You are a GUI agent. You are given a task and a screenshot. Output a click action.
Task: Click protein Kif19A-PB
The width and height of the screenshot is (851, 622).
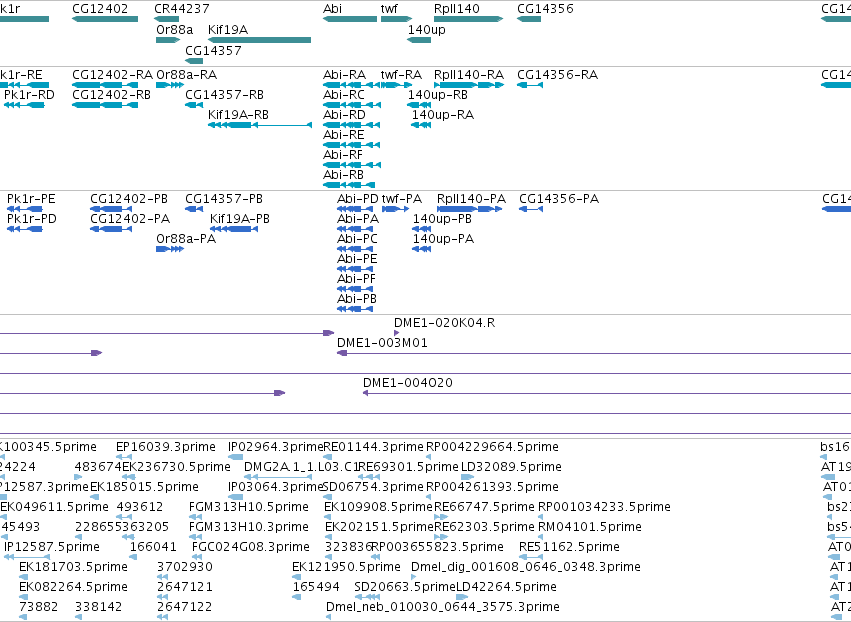coord(234,229)
